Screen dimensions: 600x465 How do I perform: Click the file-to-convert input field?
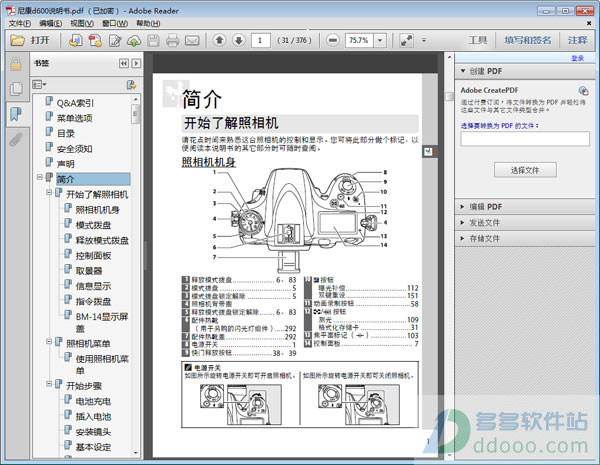525,139
